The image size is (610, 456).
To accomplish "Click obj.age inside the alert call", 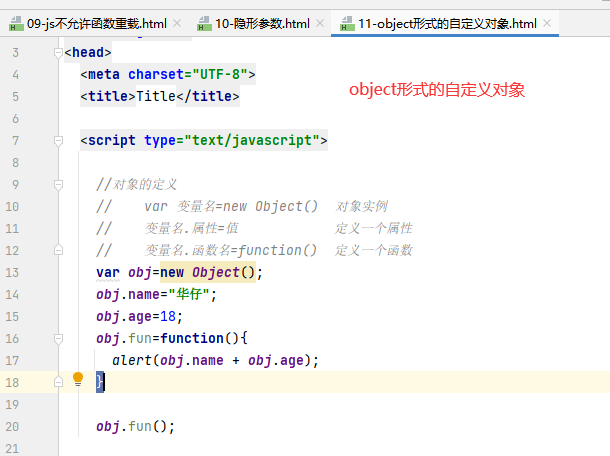I will click(276, 360).
